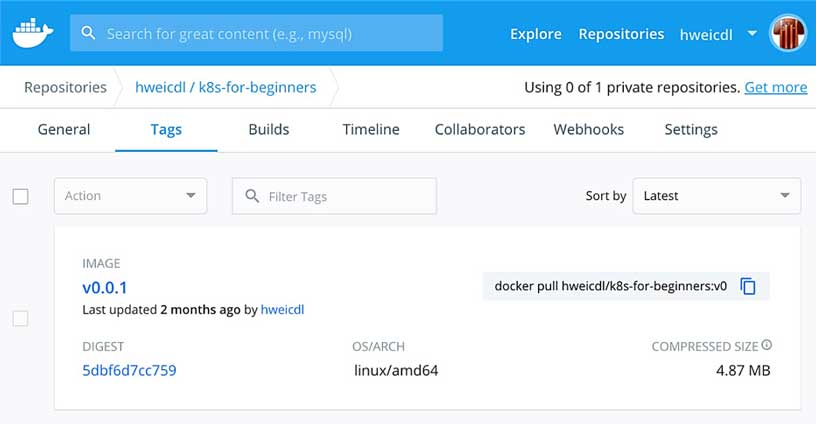Open digest 5dbf6d7cc759 link
Screen dimensions: 816x424
(x=129, y=370)
